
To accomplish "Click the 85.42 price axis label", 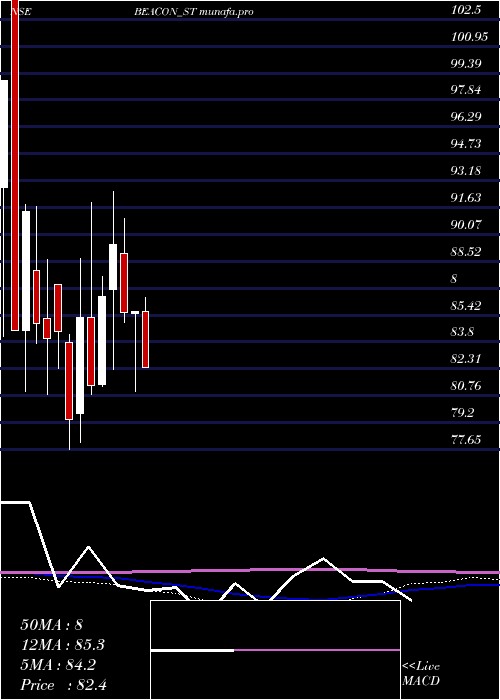I will pos(466,306).
